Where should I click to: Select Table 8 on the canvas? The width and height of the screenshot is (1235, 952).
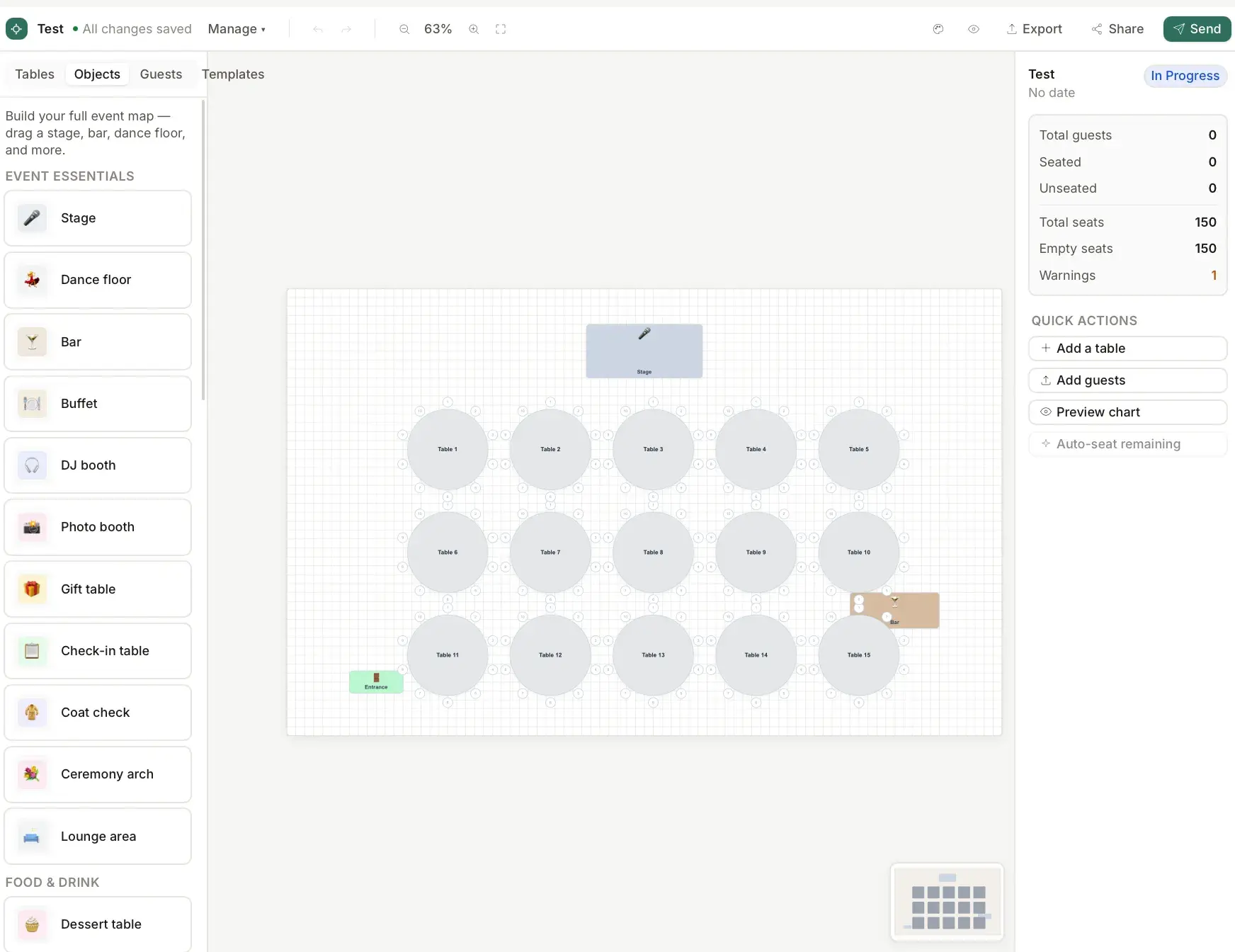pyautogui.click(x=653, y=552)
